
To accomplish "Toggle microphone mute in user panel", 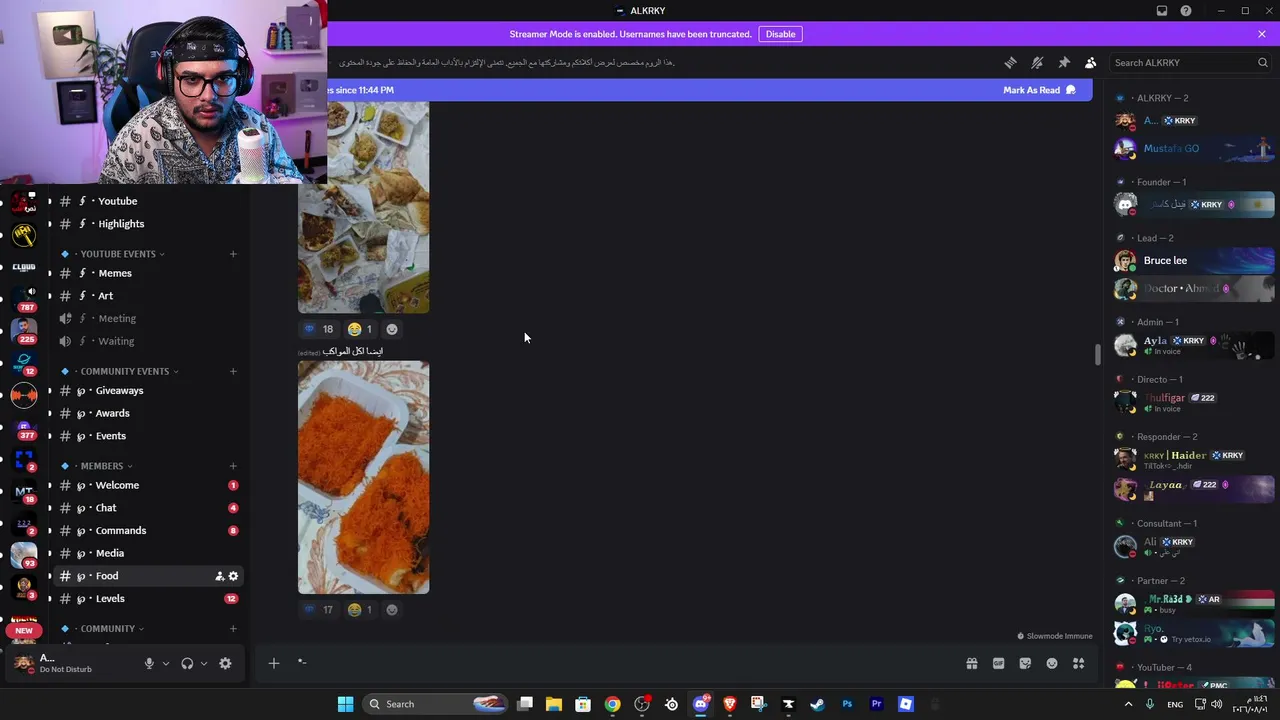I will pyautogui.click(x=149, y=663).
